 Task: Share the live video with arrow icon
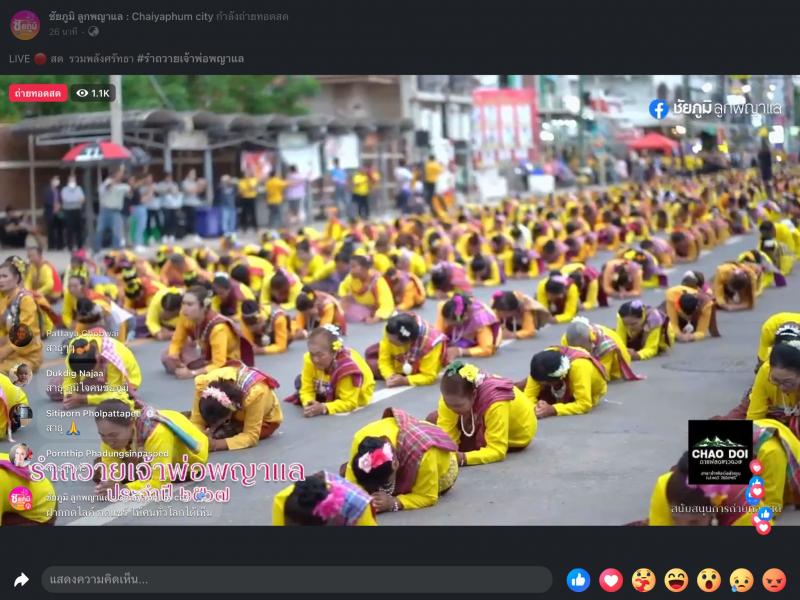tap(21, 580)
